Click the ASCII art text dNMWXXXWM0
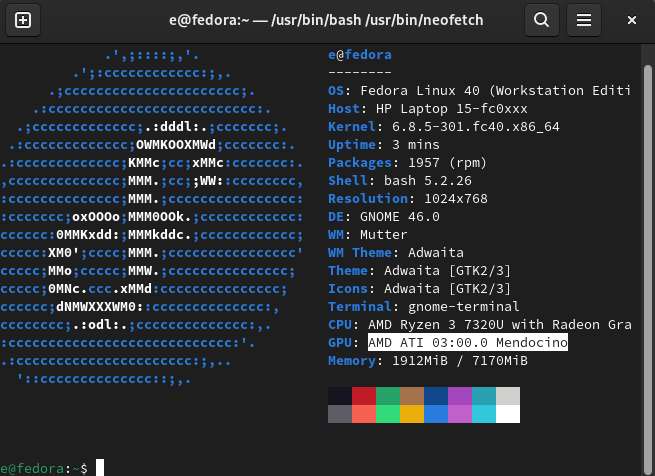The height and width of the screenshot is (476, 655). 96,306
